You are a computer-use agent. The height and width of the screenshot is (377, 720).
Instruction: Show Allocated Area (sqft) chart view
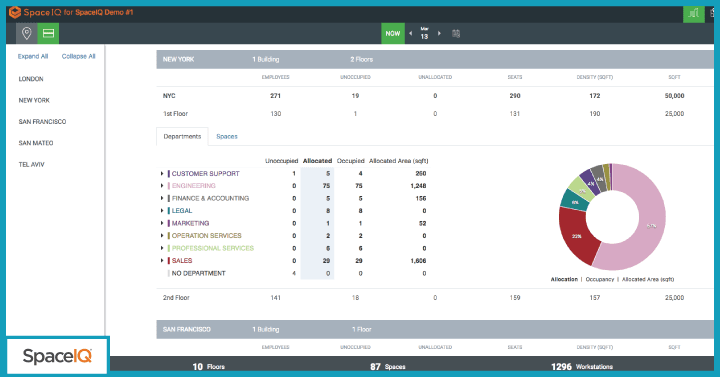tap(648, 279)
